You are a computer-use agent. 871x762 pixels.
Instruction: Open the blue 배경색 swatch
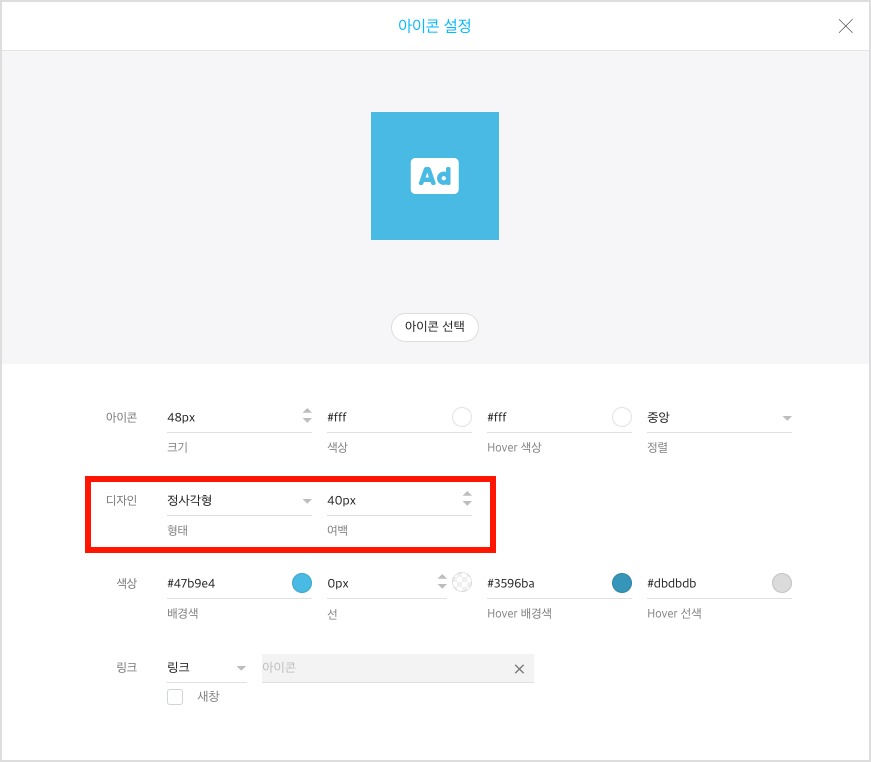(x=302, y=583)
